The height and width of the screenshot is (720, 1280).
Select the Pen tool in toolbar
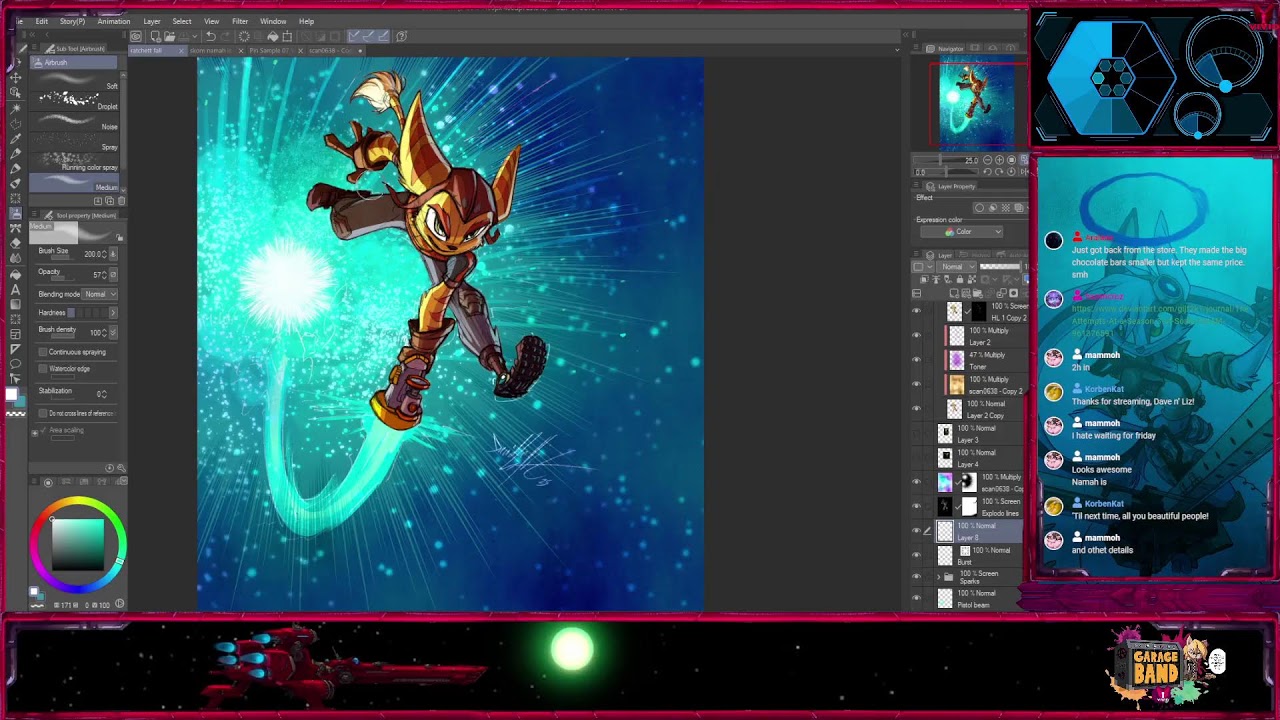tap(16, 153)
